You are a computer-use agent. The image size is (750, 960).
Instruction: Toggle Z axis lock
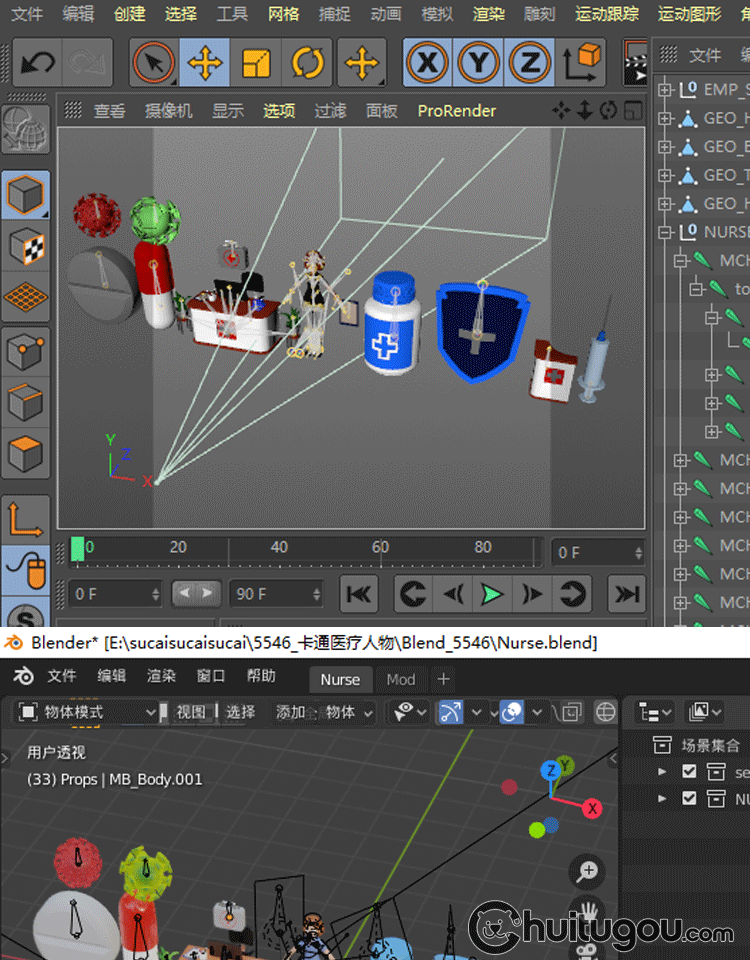click(x=528, y=64)
